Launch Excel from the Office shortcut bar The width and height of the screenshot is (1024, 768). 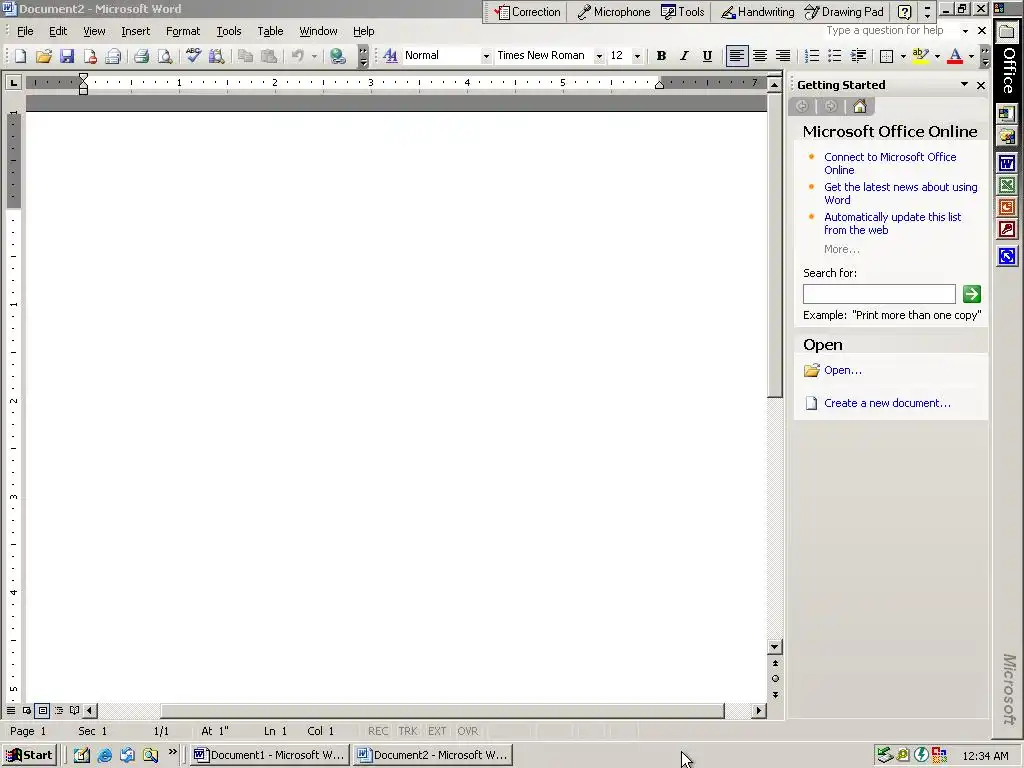coord(1007,185)
